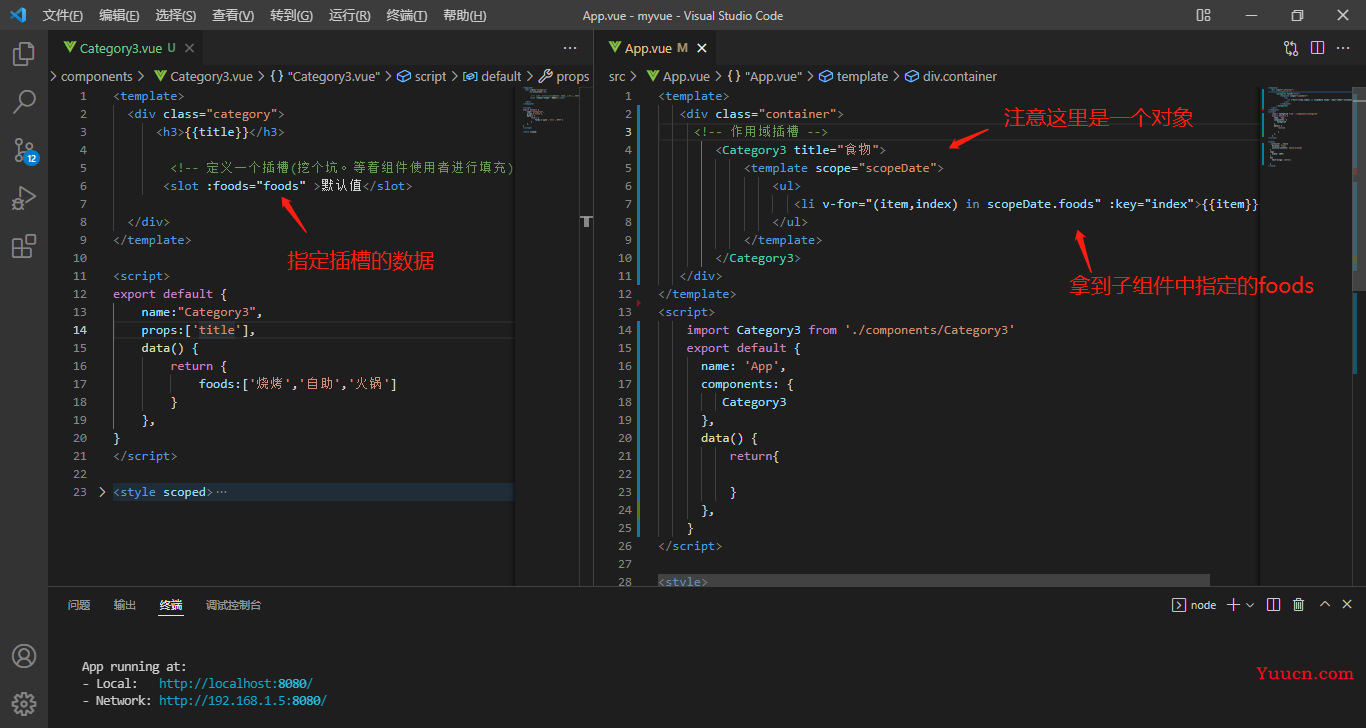Click props:['title'] line in Category3.vue
This screenshot has height=728, width=1366.
coord(199,330)
